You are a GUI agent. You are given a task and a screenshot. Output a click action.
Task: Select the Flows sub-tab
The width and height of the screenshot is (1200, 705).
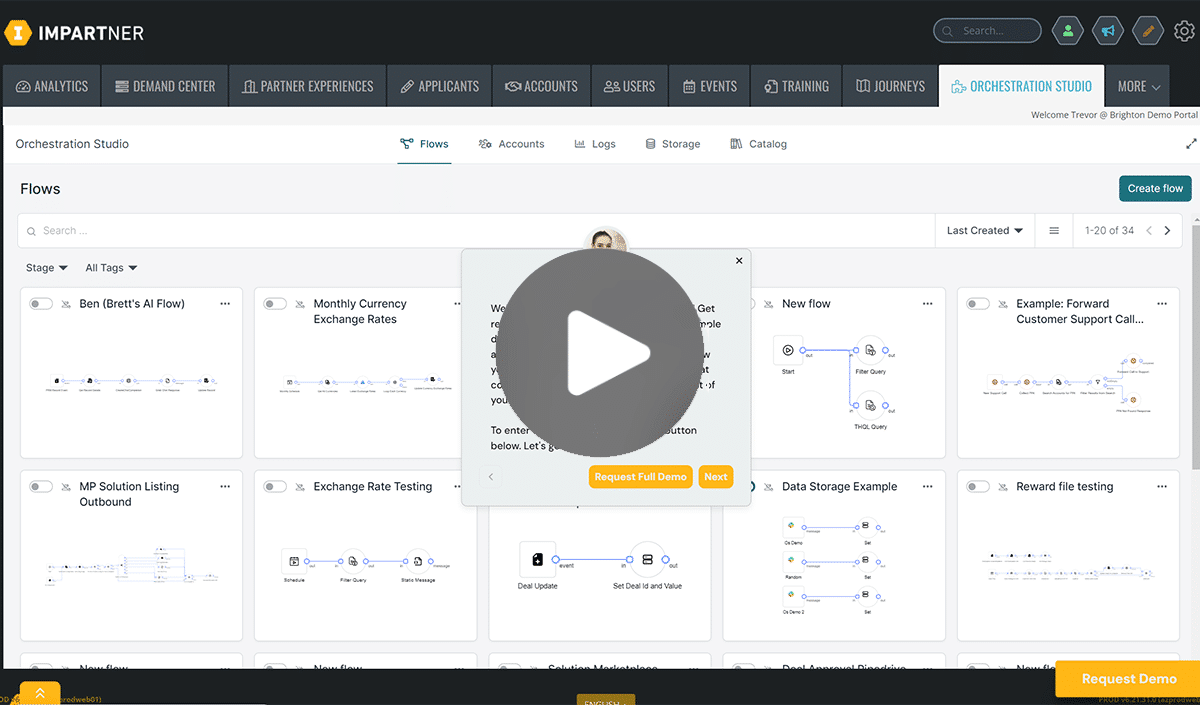(424, 144)
